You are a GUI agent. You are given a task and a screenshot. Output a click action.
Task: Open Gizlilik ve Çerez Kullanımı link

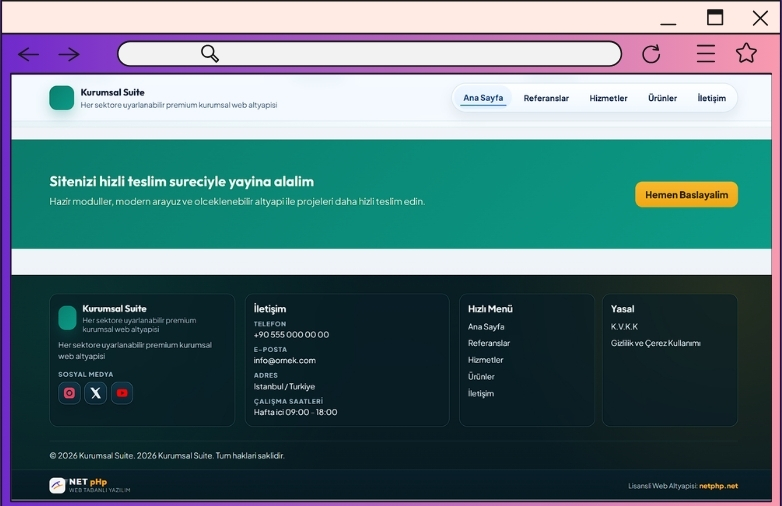(655, 343)
